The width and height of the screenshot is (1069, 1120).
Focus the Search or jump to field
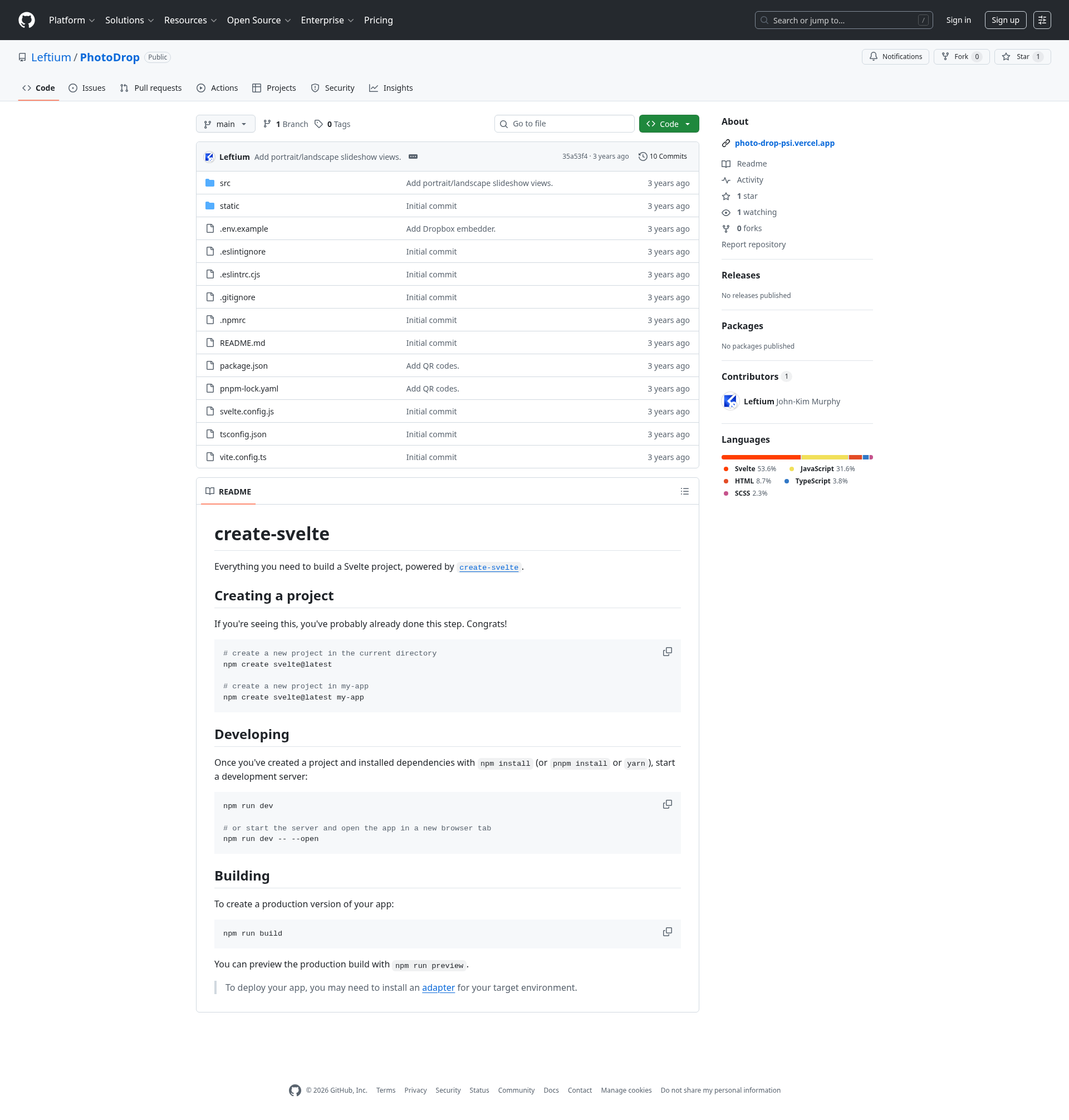click(x=844, y=20)
